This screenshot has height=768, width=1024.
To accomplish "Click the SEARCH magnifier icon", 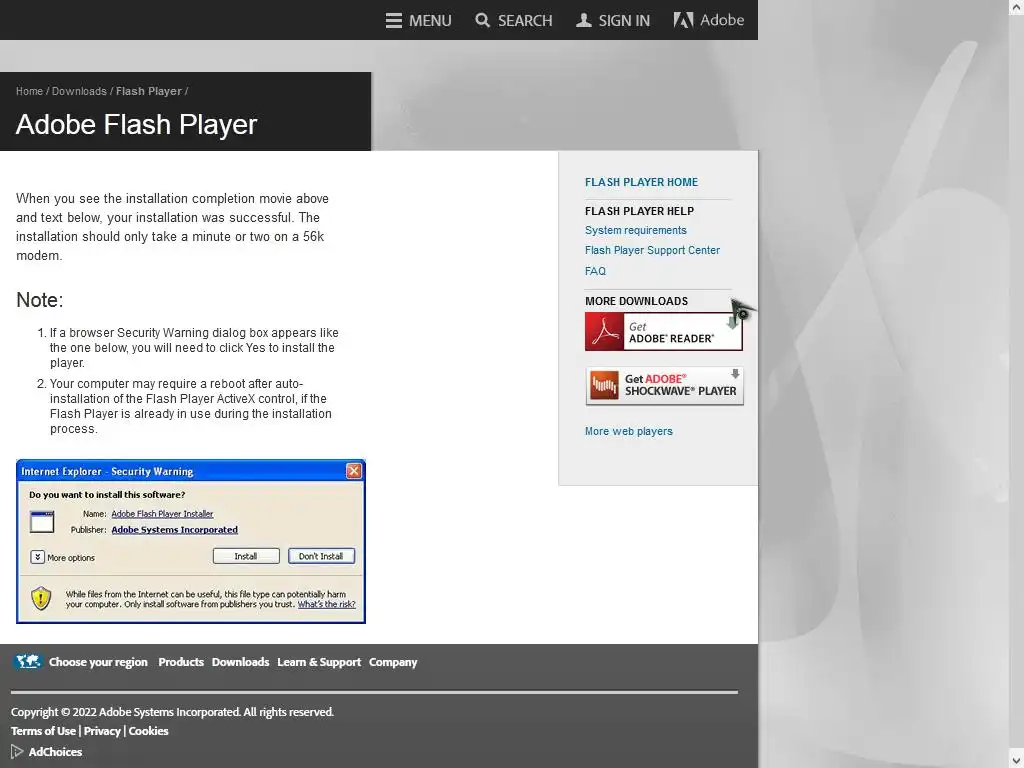I will [x=483, y=20].
